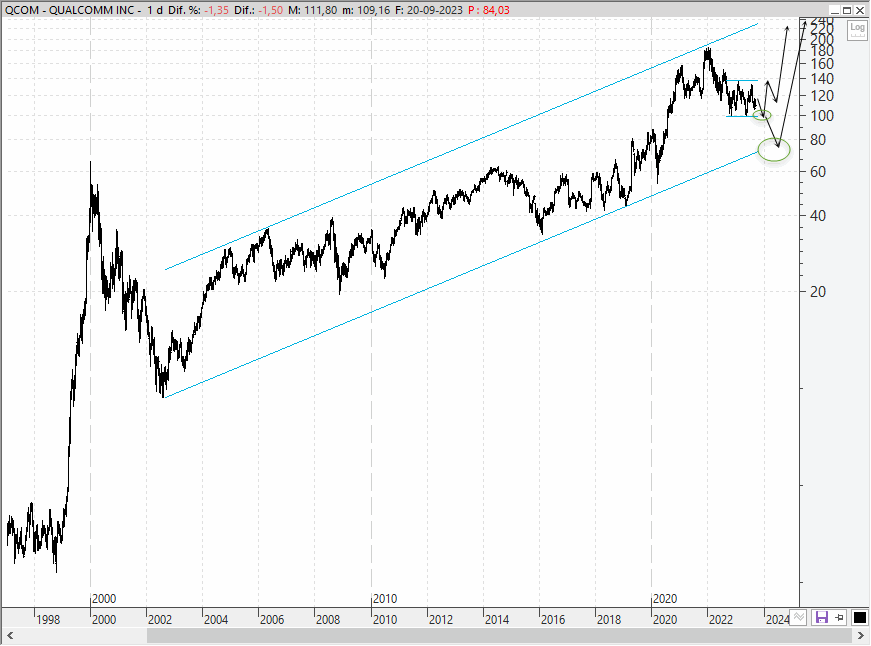
Task: Click the Dif. % value -1,35
Action: pos(215,10)
